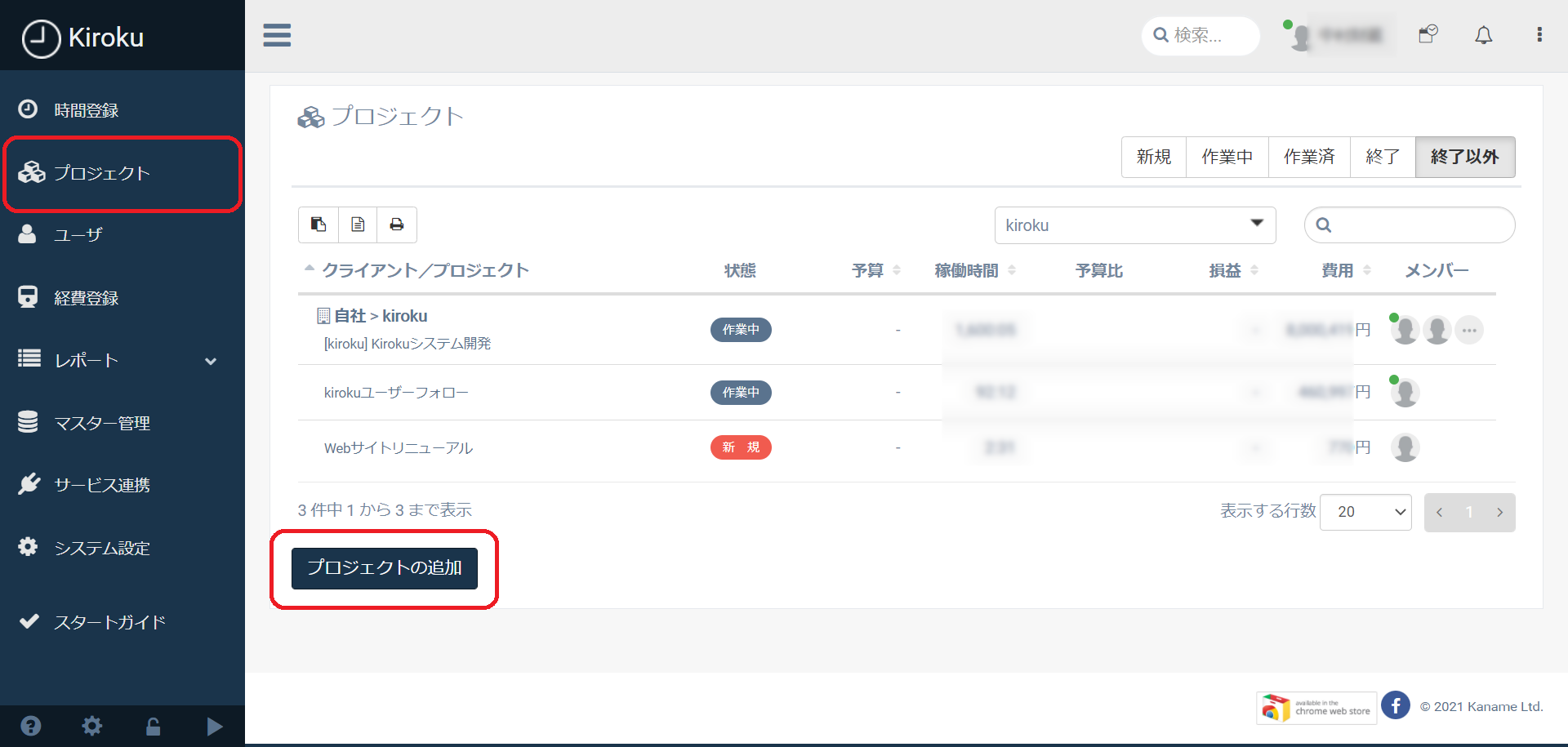Click プロジェクトの追加 button
Image resolution: width=1568 pixels, height=747 pixels.
[385, 568]
